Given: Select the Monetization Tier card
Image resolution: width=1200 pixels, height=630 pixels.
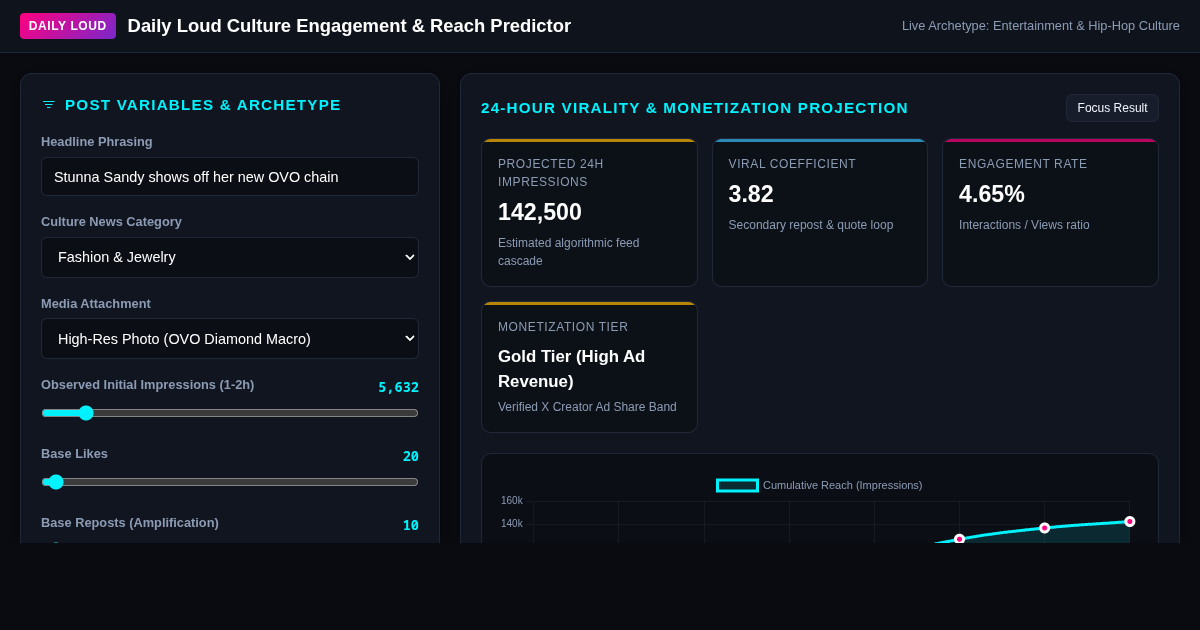Looking at the screenshot, I should pyautogui.click(x=589, y=367).
